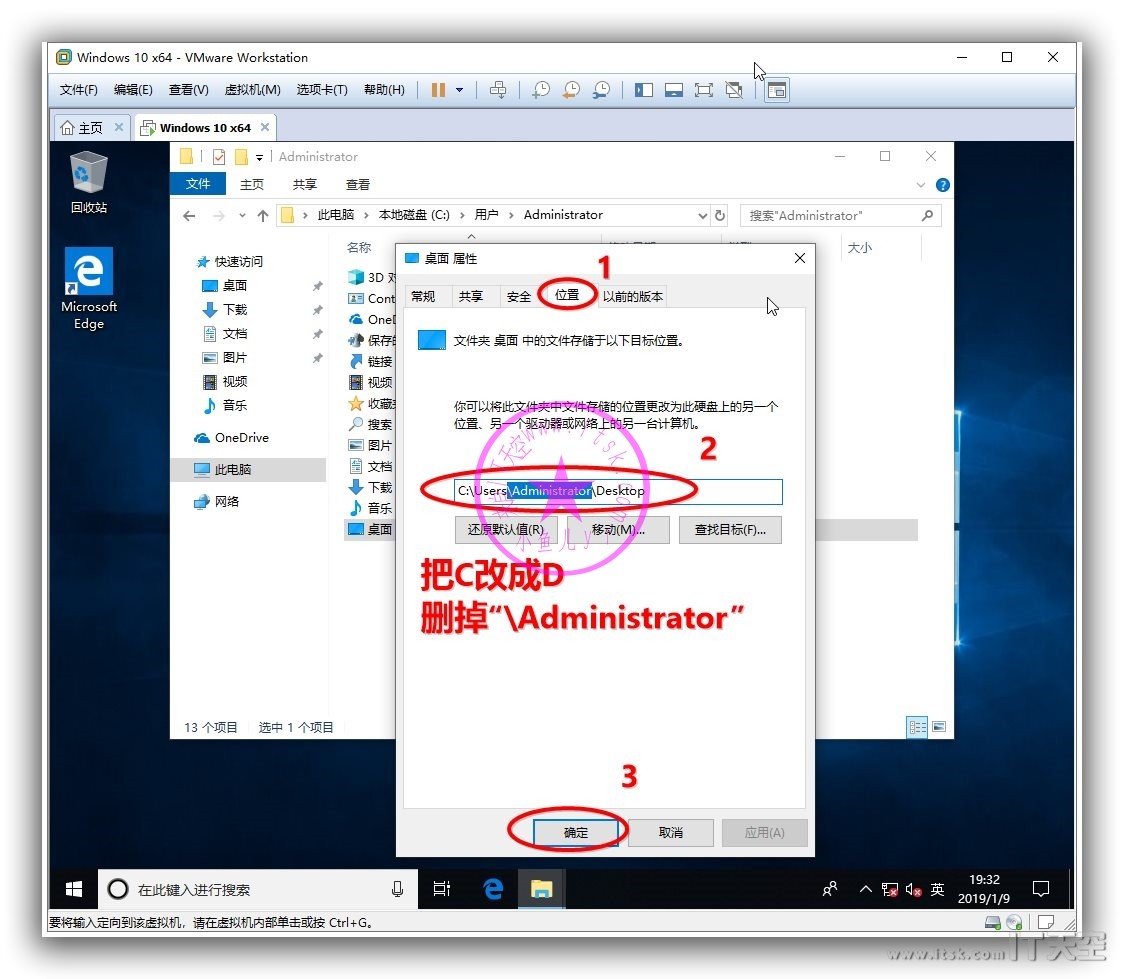
Task: Click the VMware pause virtual machine button
Action: coord(438,90)
